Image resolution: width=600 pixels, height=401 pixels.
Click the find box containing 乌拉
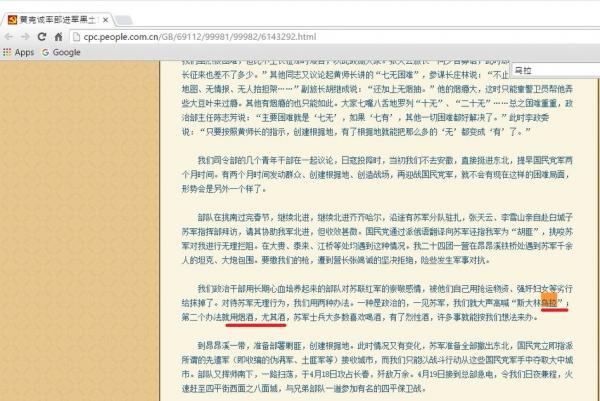tap(550, 71)
